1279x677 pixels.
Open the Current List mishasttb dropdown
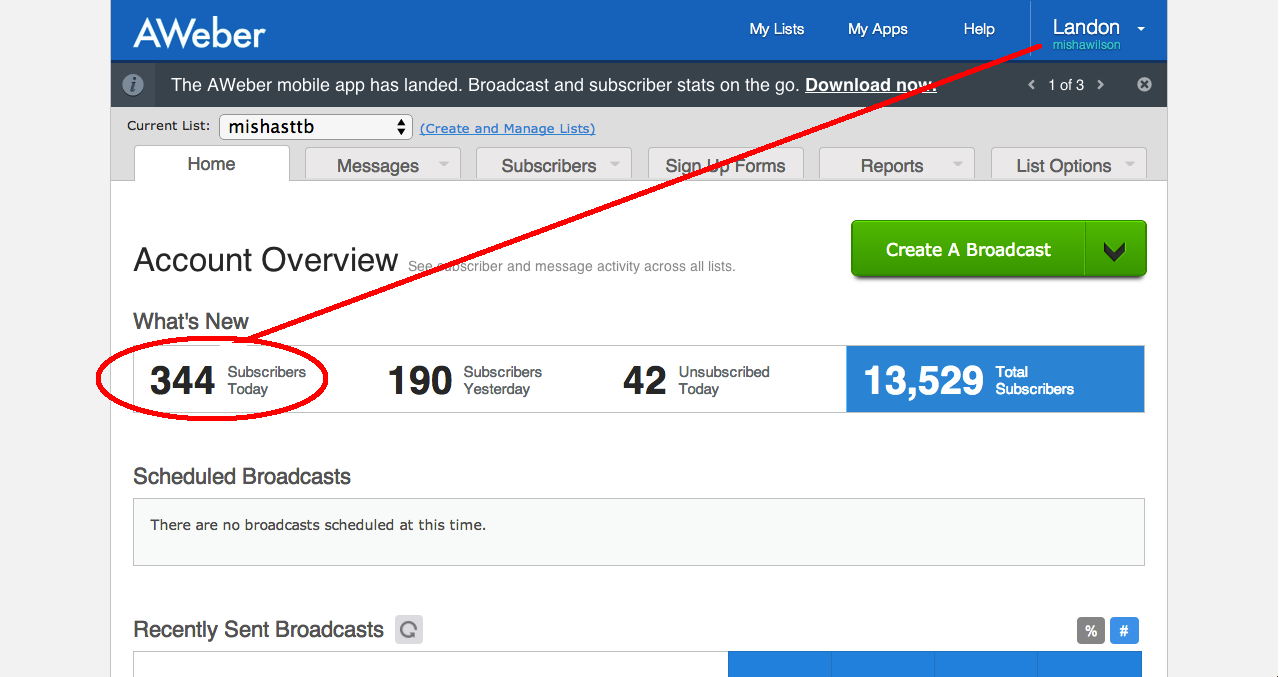coord(316,127)
